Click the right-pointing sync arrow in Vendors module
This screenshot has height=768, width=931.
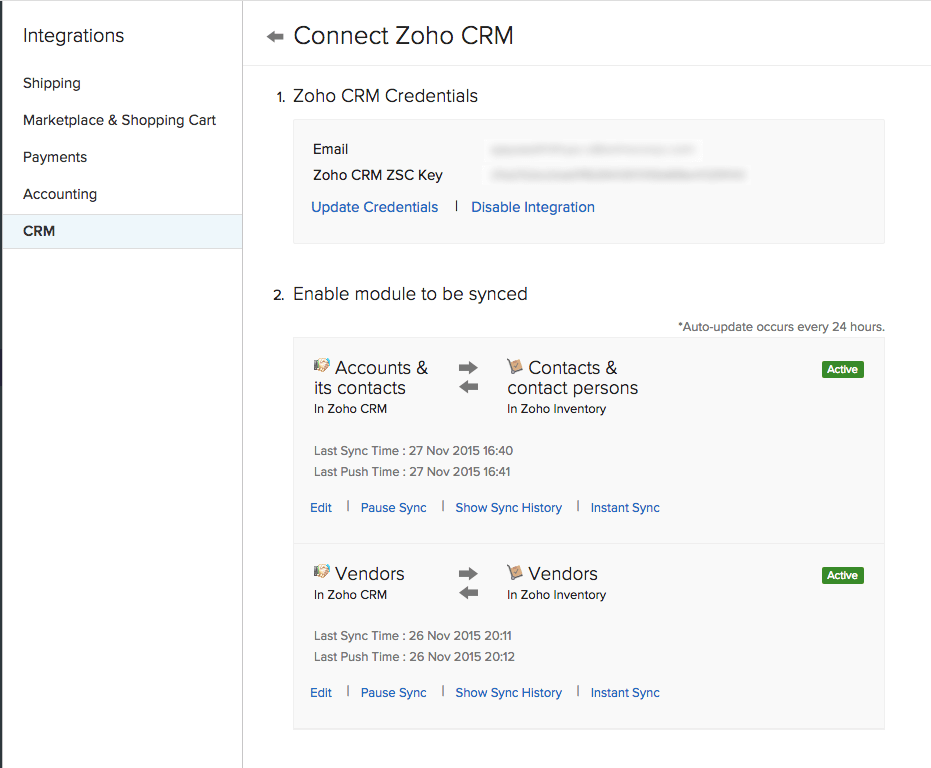[468, 574]
